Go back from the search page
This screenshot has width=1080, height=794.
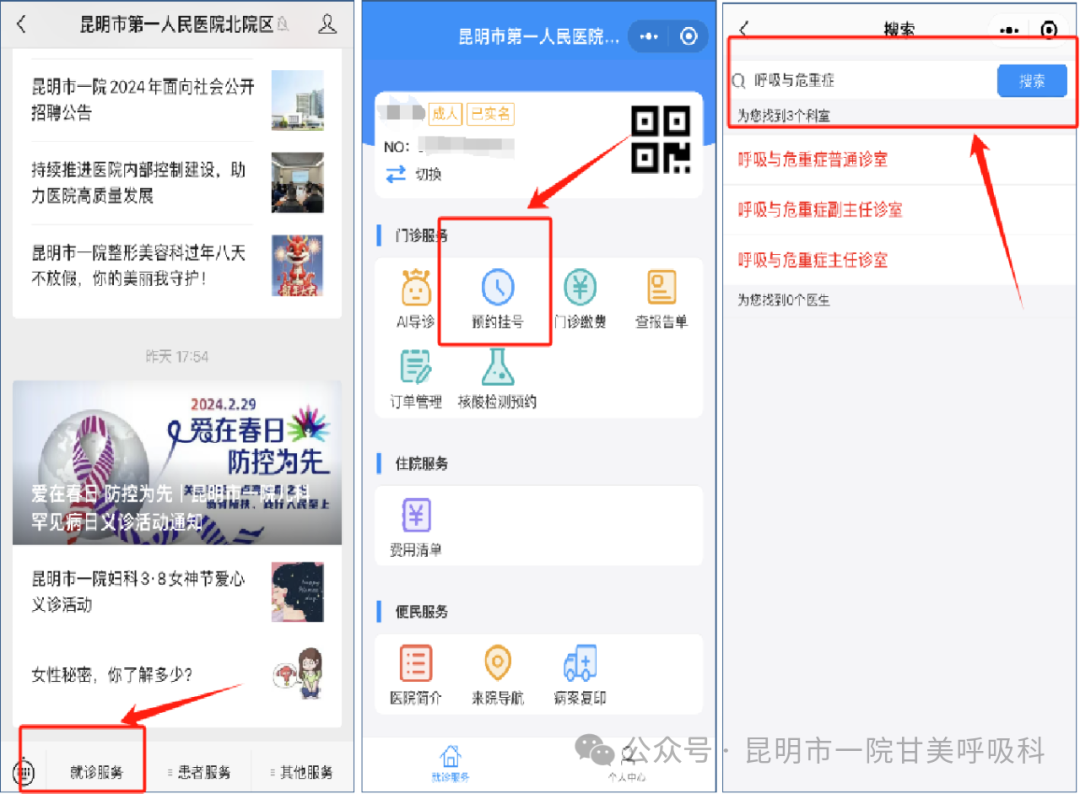tap(743, 29)
